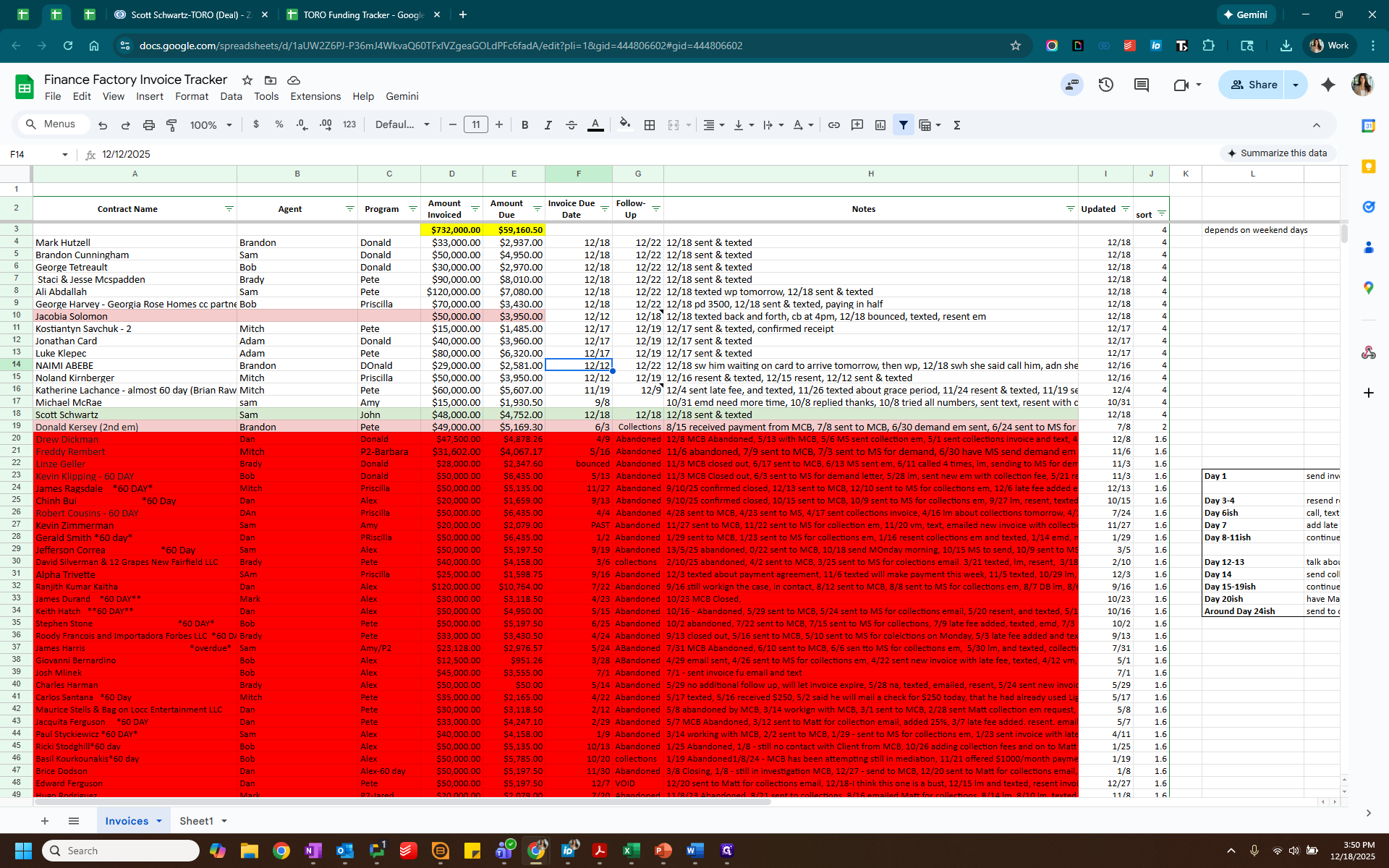Image resolution: width=1389 pixels, height=868 pixels.
Task: Click the Share button
Action: click(x=1254, y=85)
